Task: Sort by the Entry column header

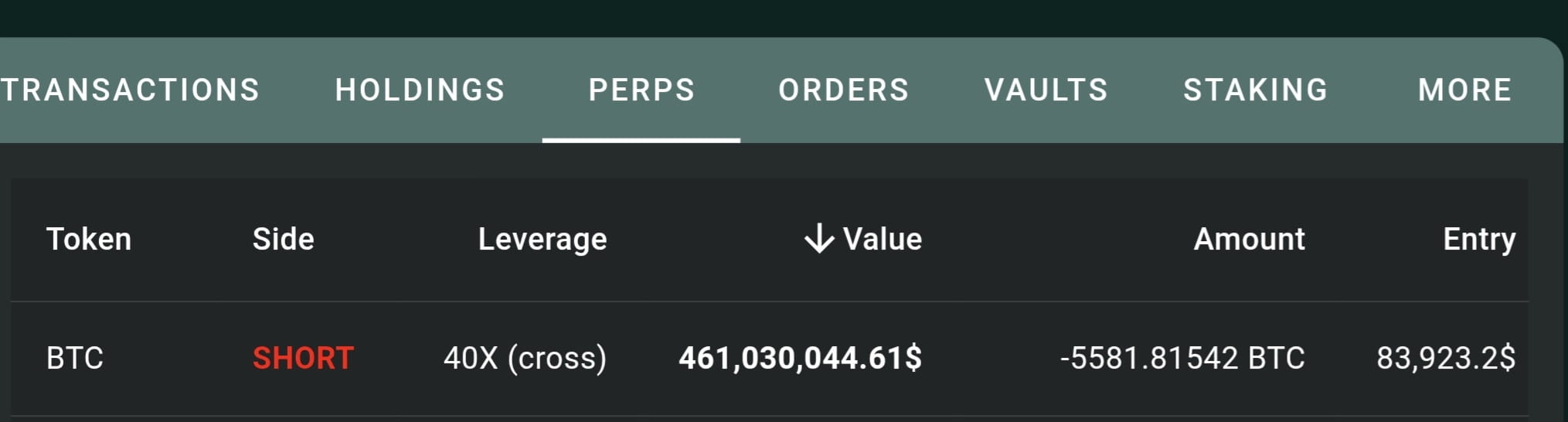Action: tap(1479, 240)
